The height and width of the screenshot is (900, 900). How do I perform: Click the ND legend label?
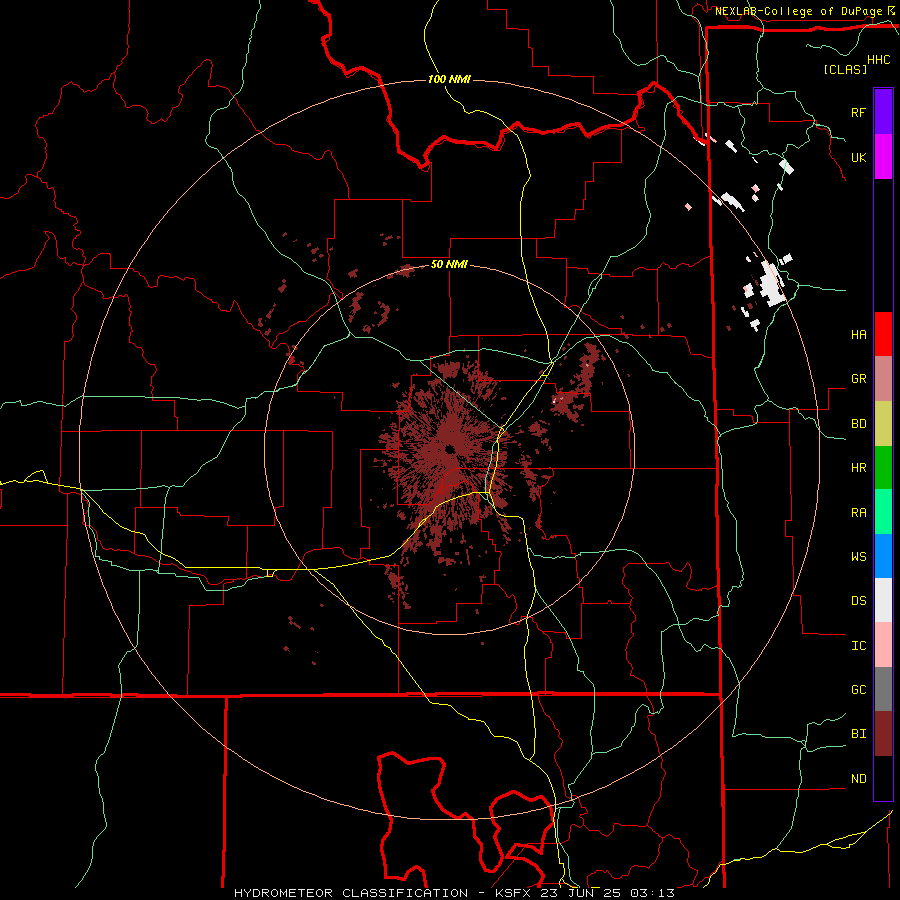pyautogui.click(x=858, y=778)
